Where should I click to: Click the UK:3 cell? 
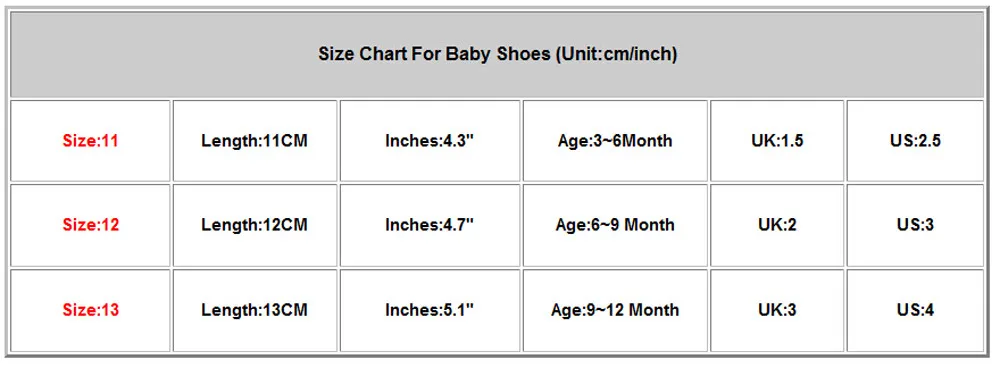(777, 311)
